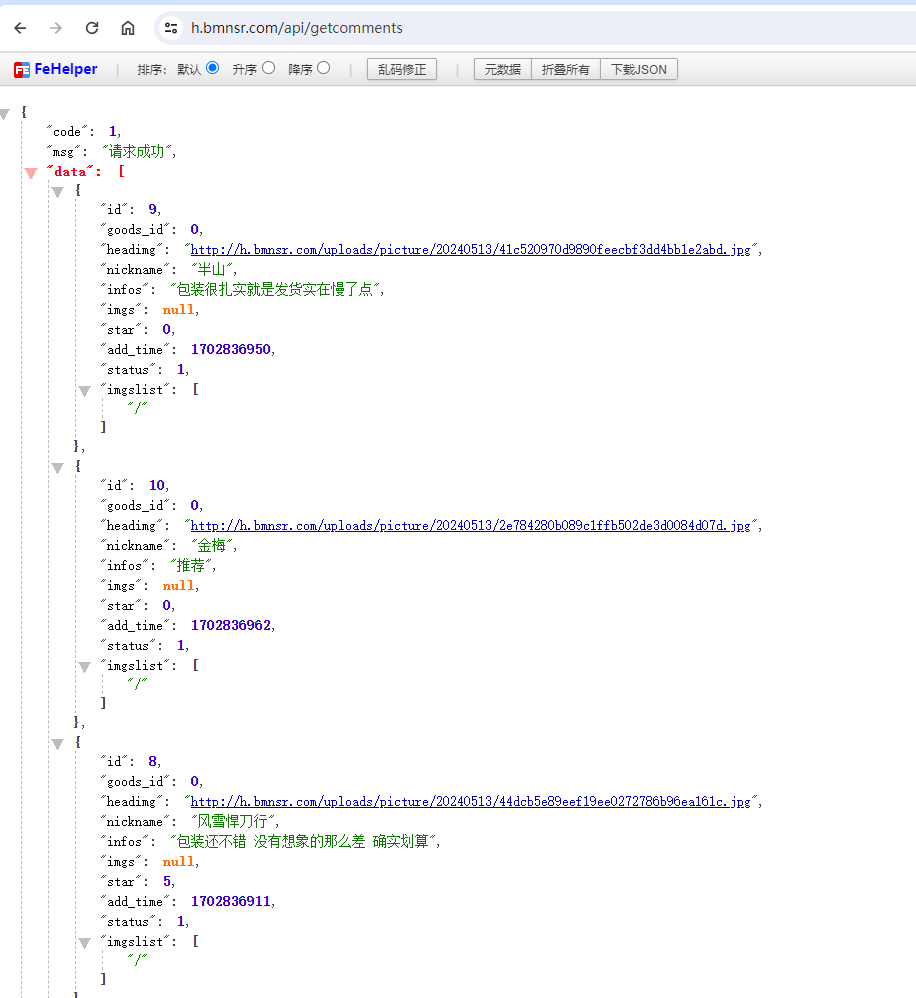Click the msg value 请求成功

point(137,151)
